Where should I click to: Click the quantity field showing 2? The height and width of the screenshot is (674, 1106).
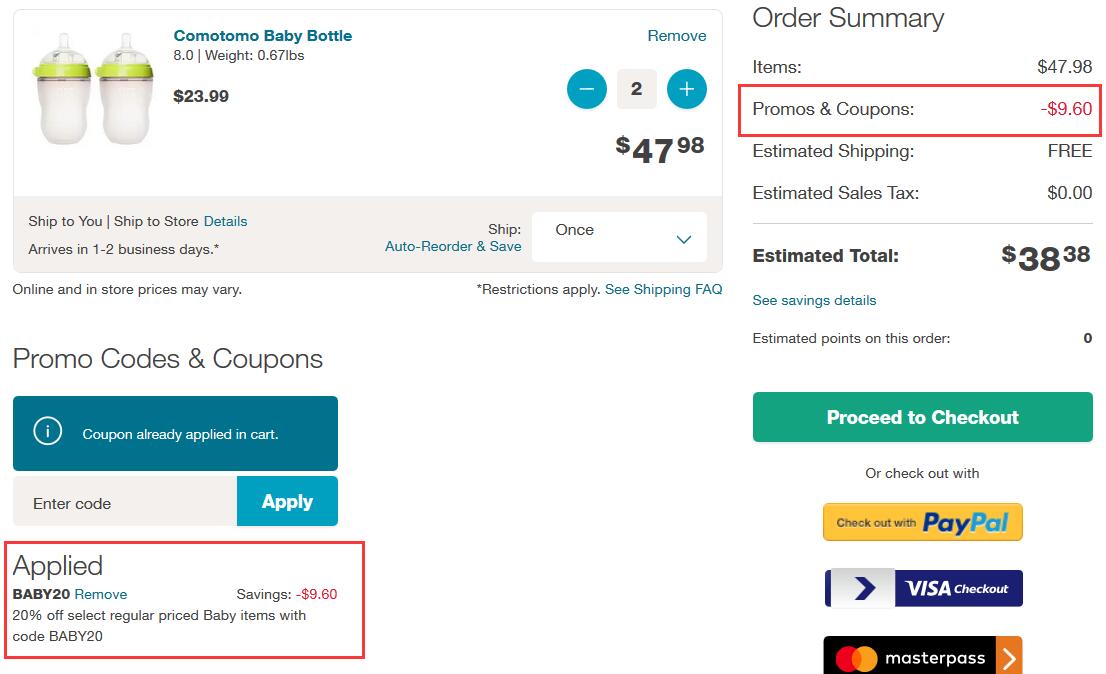tap(636, 89)
